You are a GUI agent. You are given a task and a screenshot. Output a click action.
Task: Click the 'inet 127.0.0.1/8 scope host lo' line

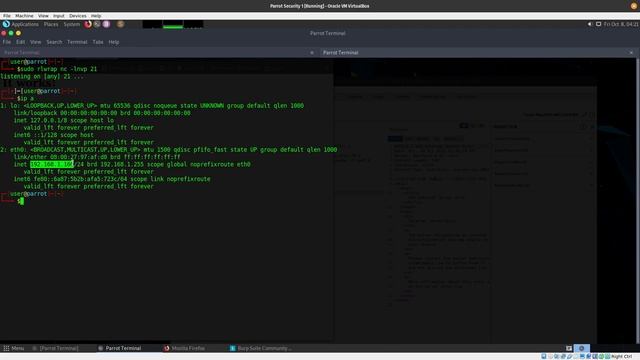64,120
